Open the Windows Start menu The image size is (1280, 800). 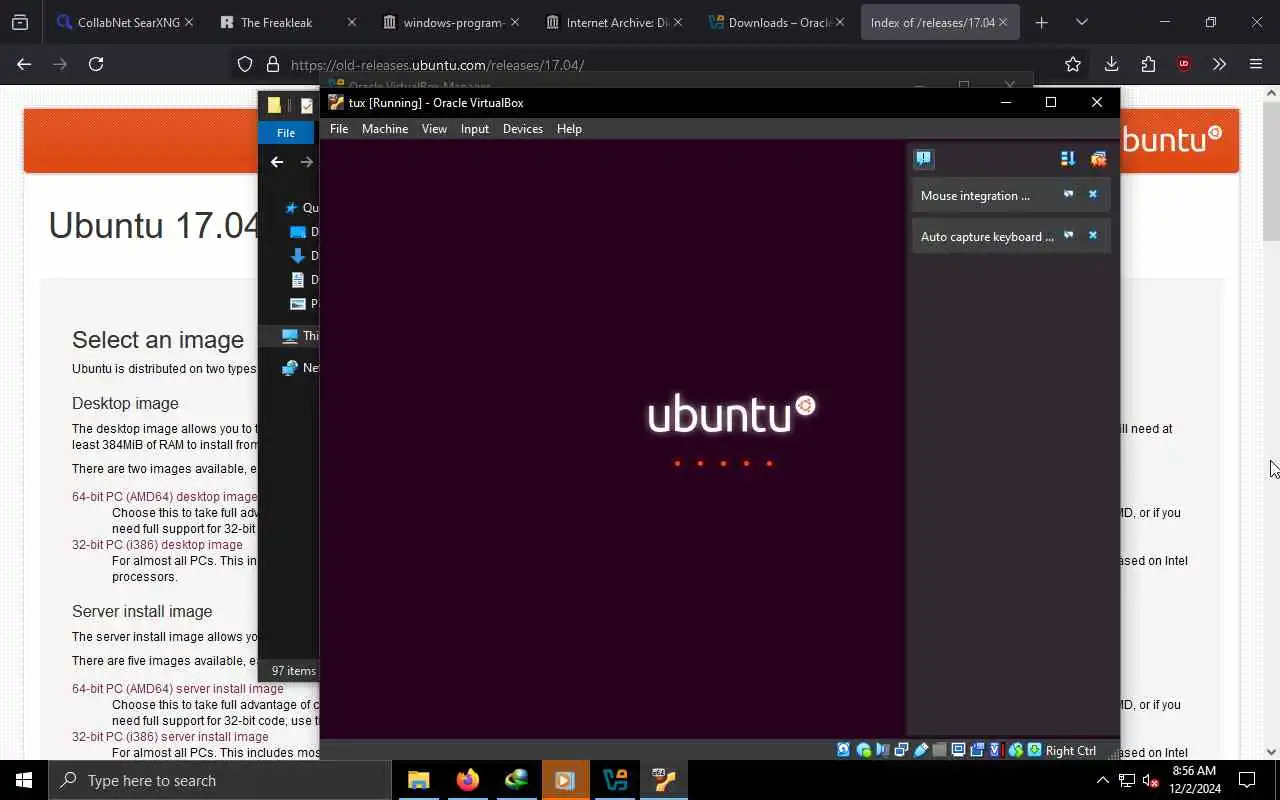(x=24, y=780)
